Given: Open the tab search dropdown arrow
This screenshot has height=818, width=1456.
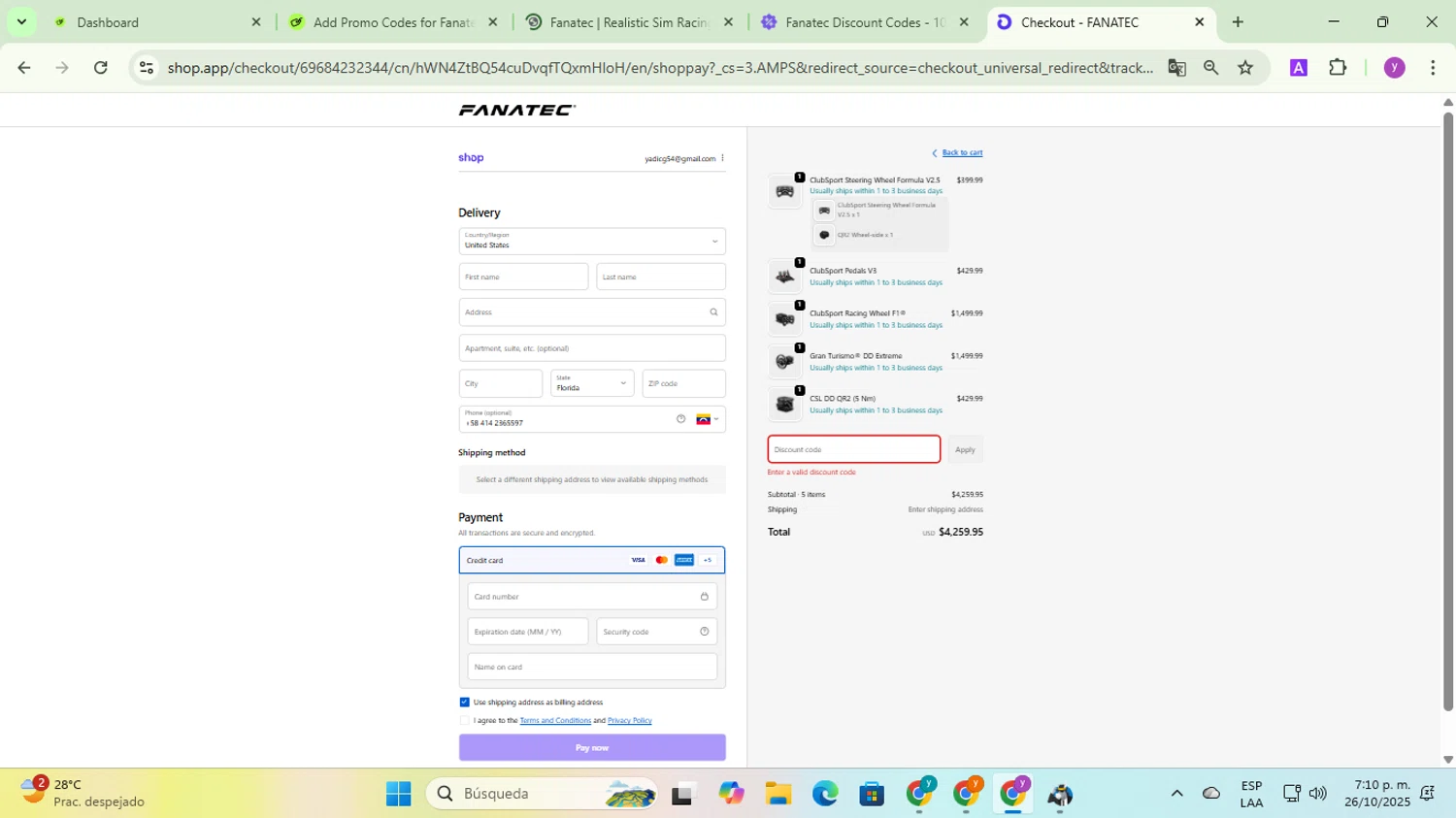Looking at the screenshot, I should click(21, 21).
